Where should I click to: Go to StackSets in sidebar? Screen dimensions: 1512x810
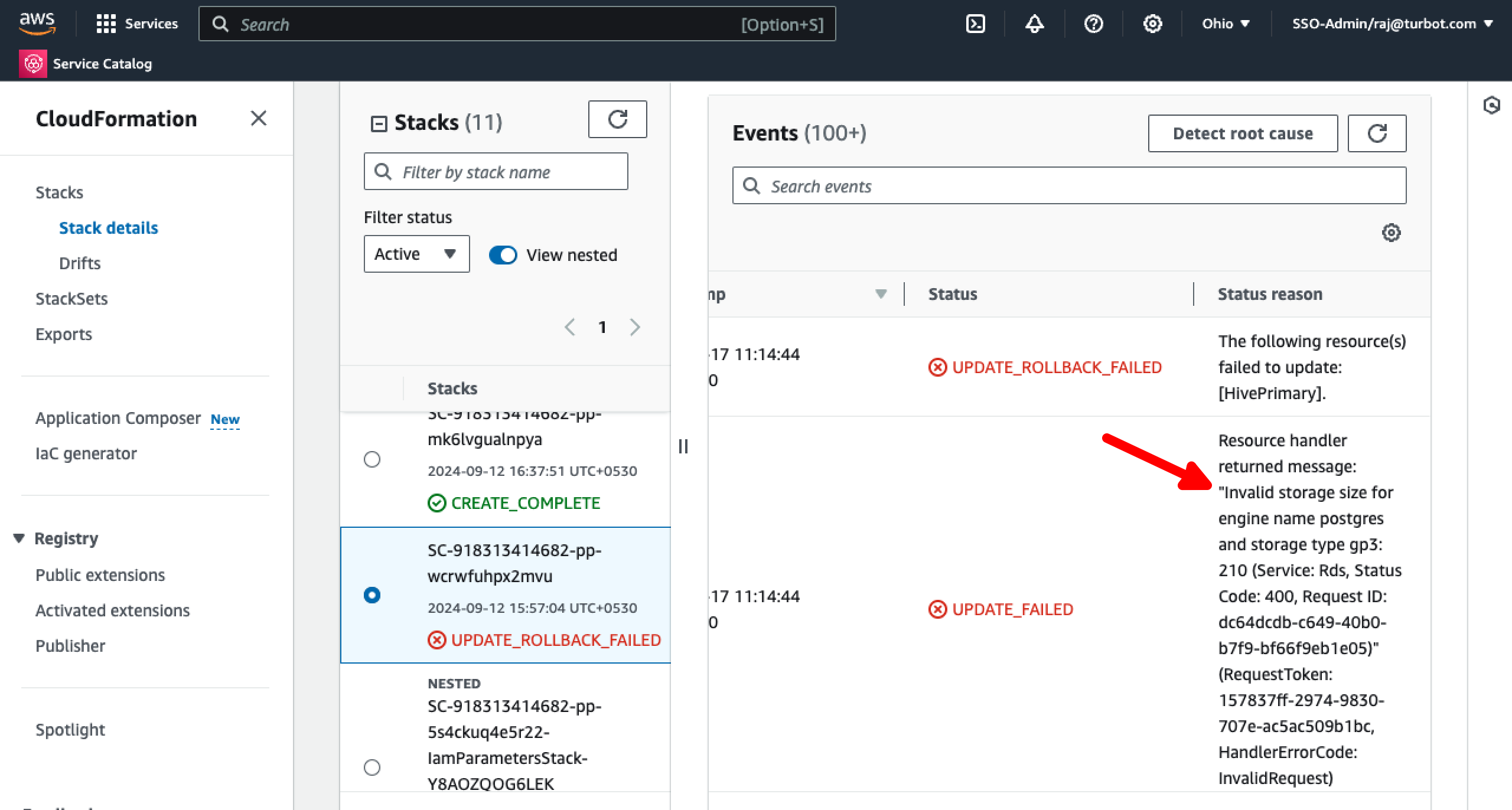pos(71,299)
